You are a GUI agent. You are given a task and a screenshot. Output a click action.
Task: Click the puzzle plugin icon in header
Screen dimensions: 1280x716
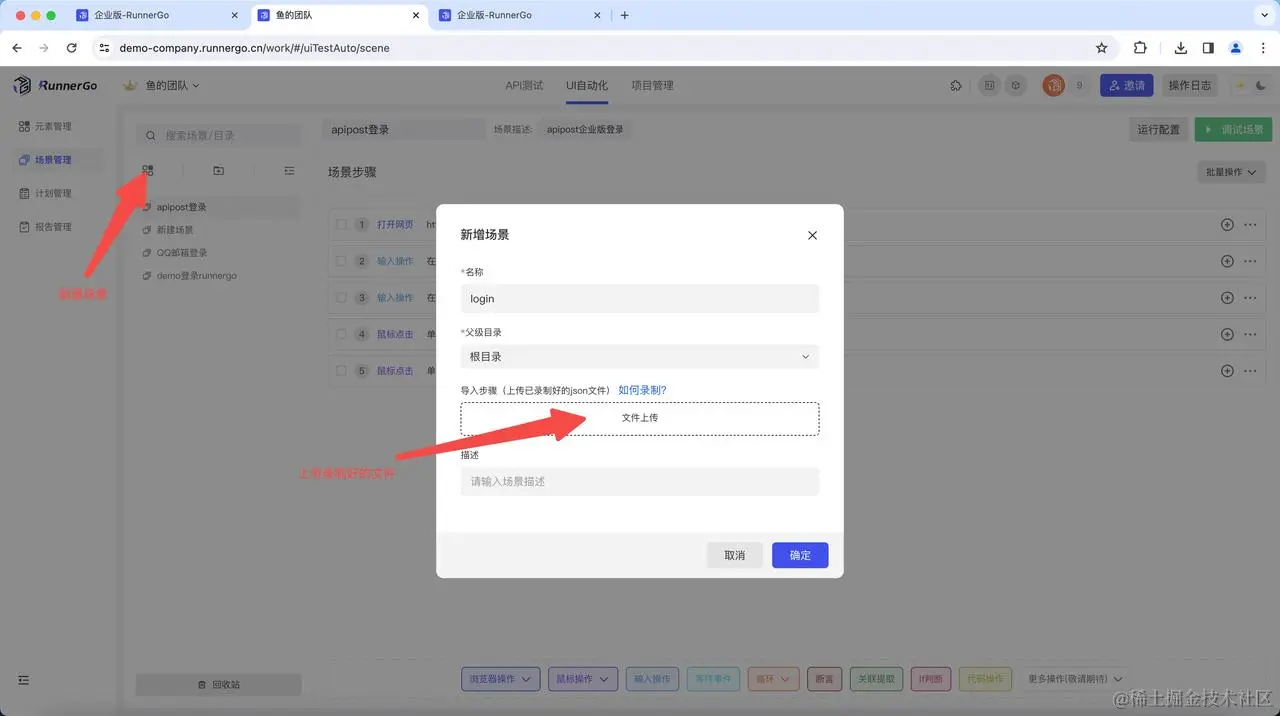pyautogui.click(x=956, y=86)
